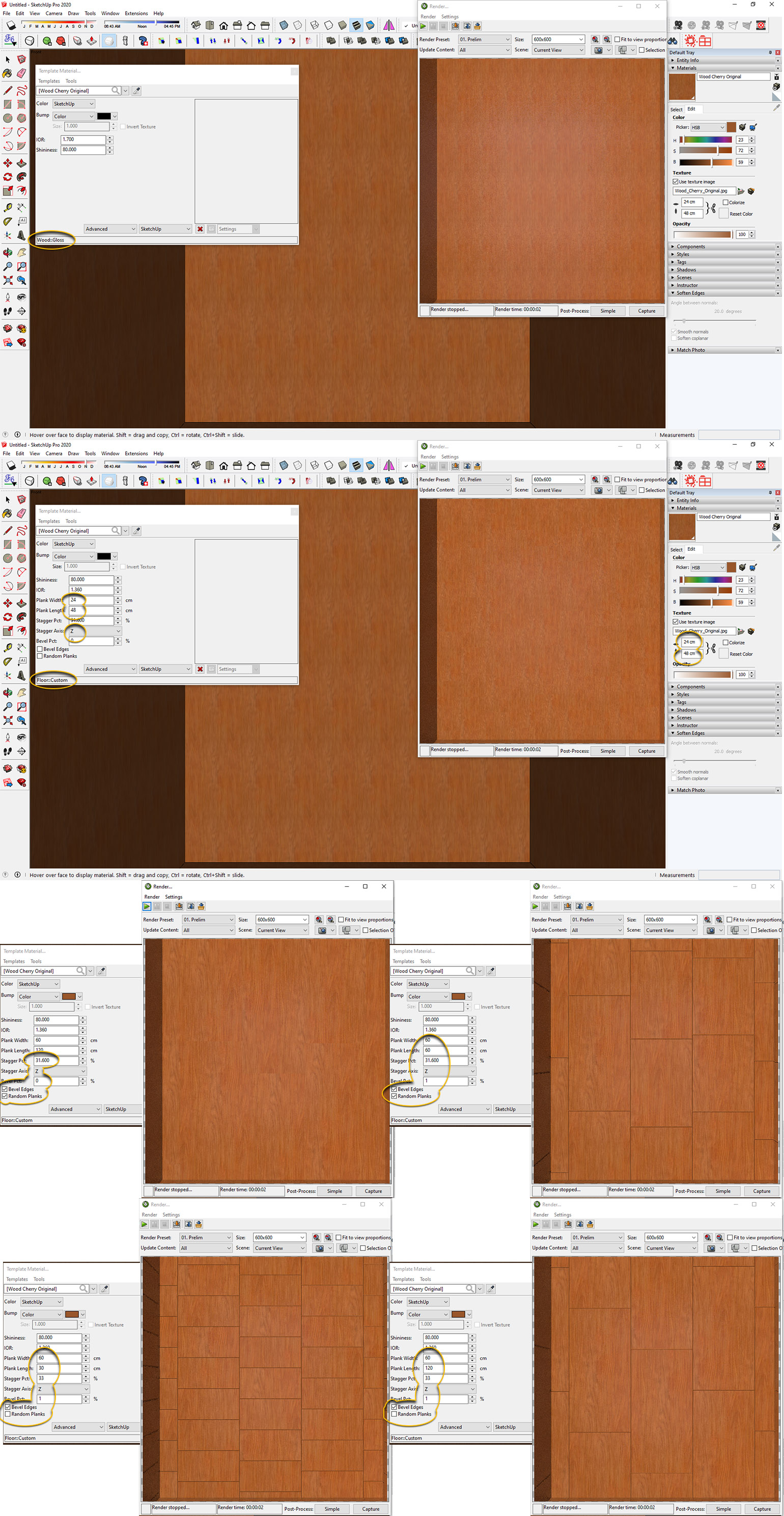
Task: Pick Tape Measure tool in topmost SketchUp window
Action: coord(8,208)
